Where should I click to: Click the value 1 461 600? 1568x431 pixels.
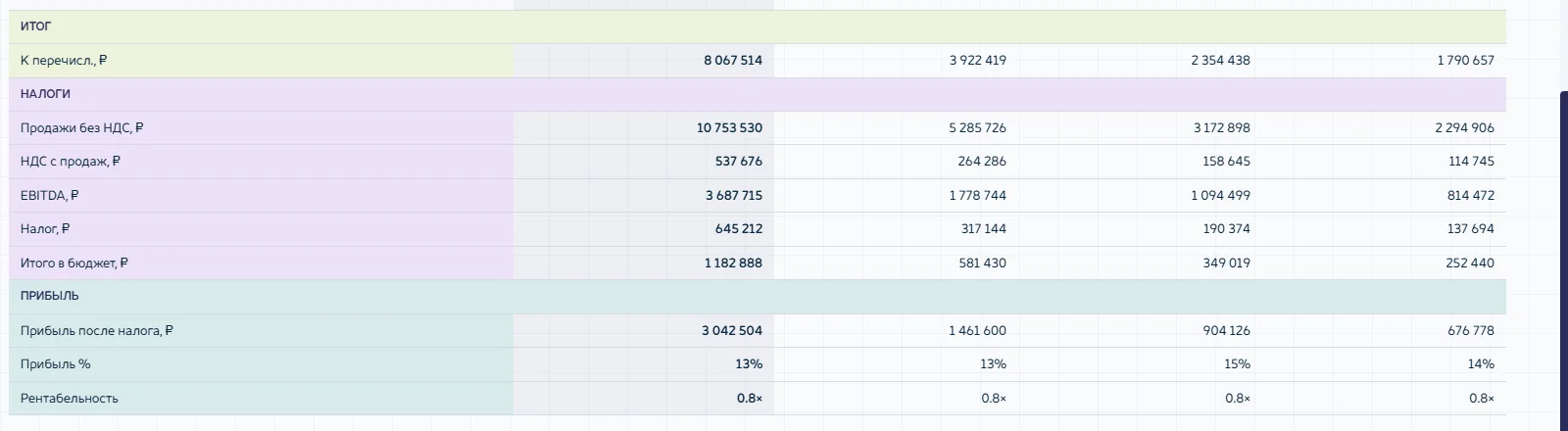(x=977, y=331)
